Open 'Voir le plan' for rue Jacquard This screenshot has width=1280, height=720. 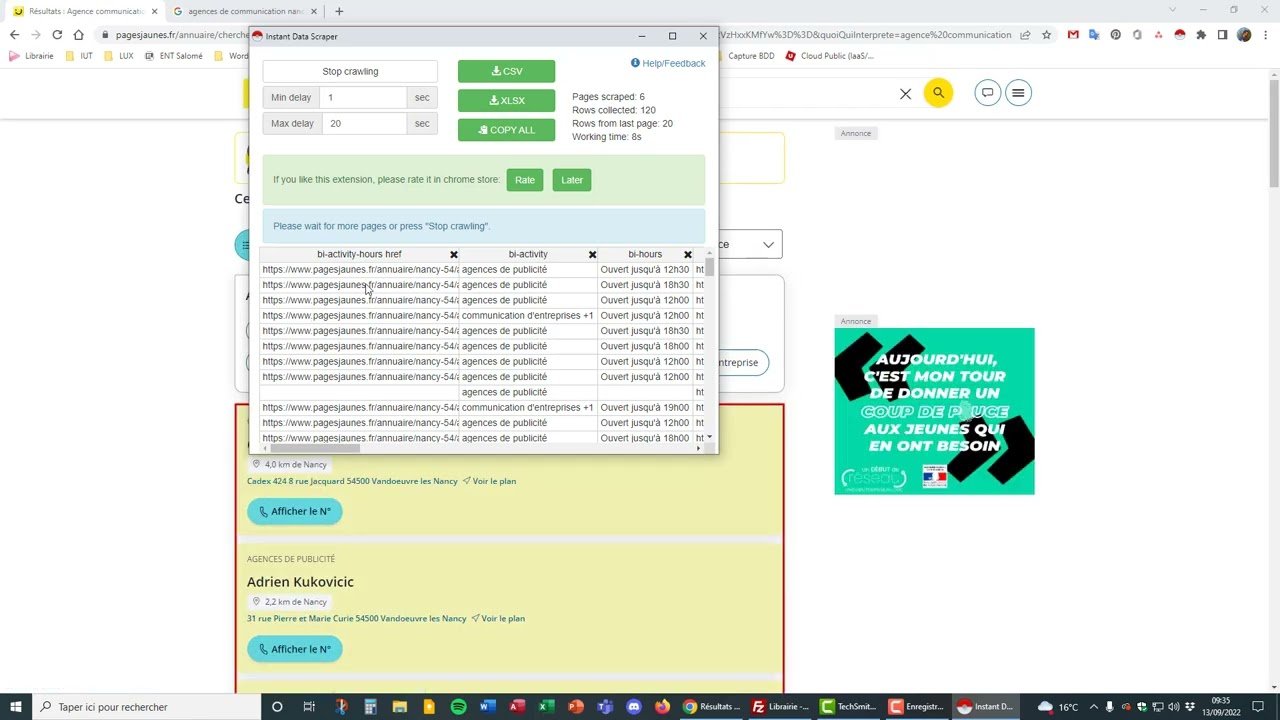[489, 481]
